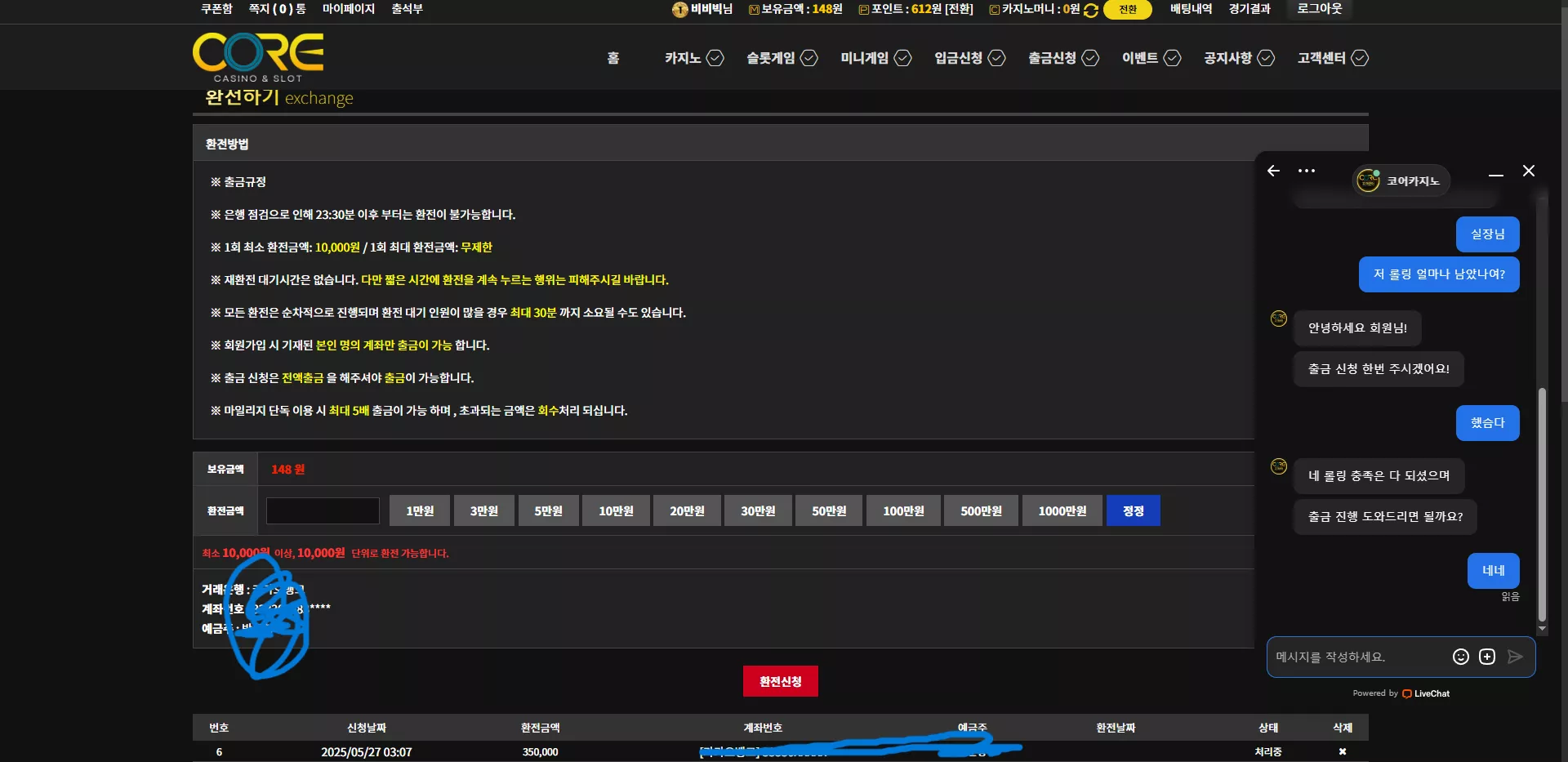Click the blue 정정 reset button
The image size is (1568, 762).
tap(1134, 510)
